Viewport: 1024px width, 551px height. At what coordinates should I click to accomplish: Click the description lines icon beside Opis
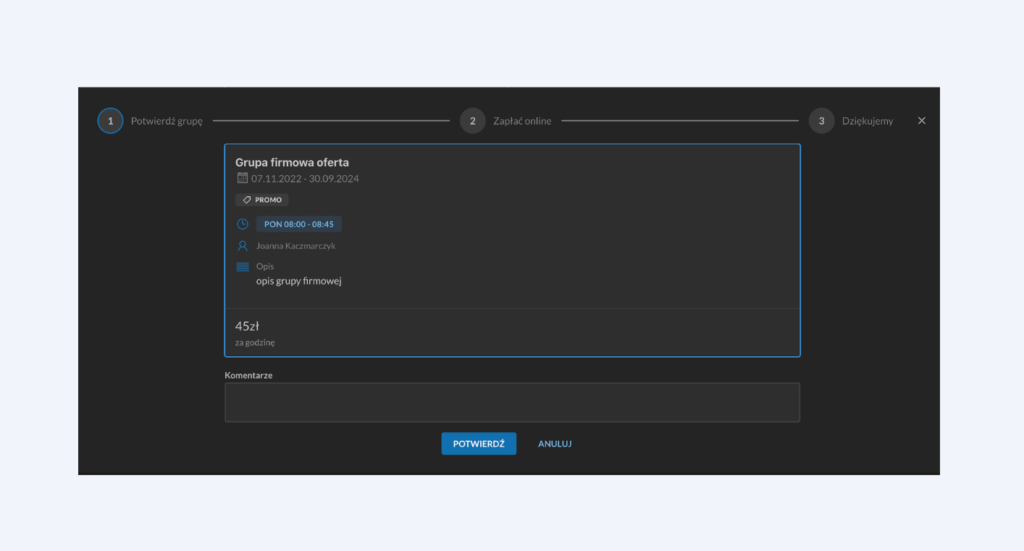[242, 267]
